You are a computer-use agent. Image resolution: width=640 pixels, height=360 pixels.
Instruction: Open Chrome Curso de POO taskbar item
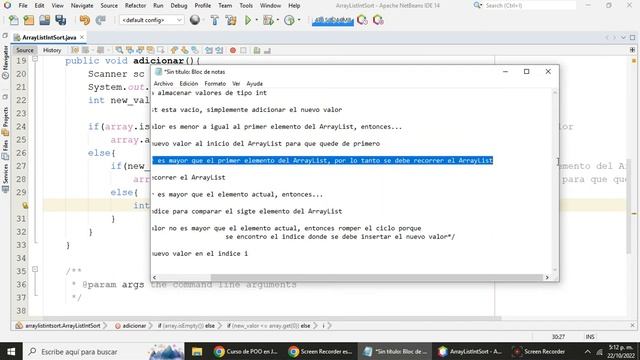(x=246, y=351)
